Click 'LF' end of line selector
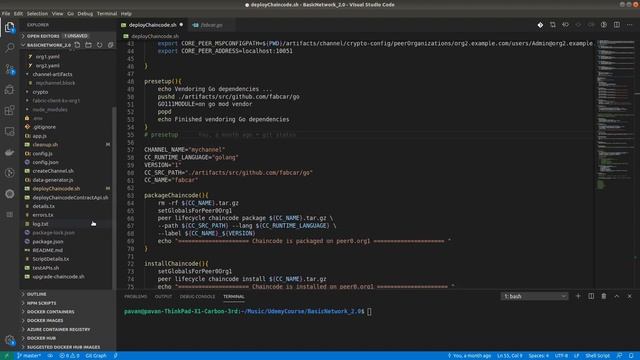The height and width of the screenshot is (360, 640). [576, 356]
